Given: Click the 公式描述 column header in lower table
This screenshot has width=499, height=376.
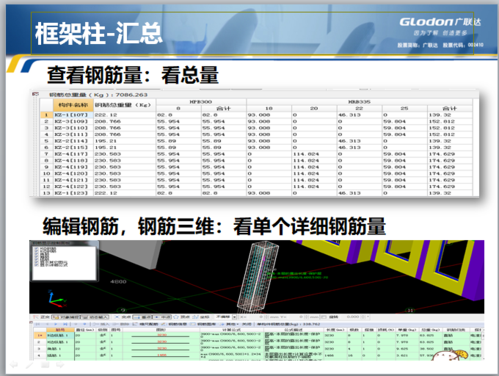Looking at the screenshot, I should click(x=293, y=330).
